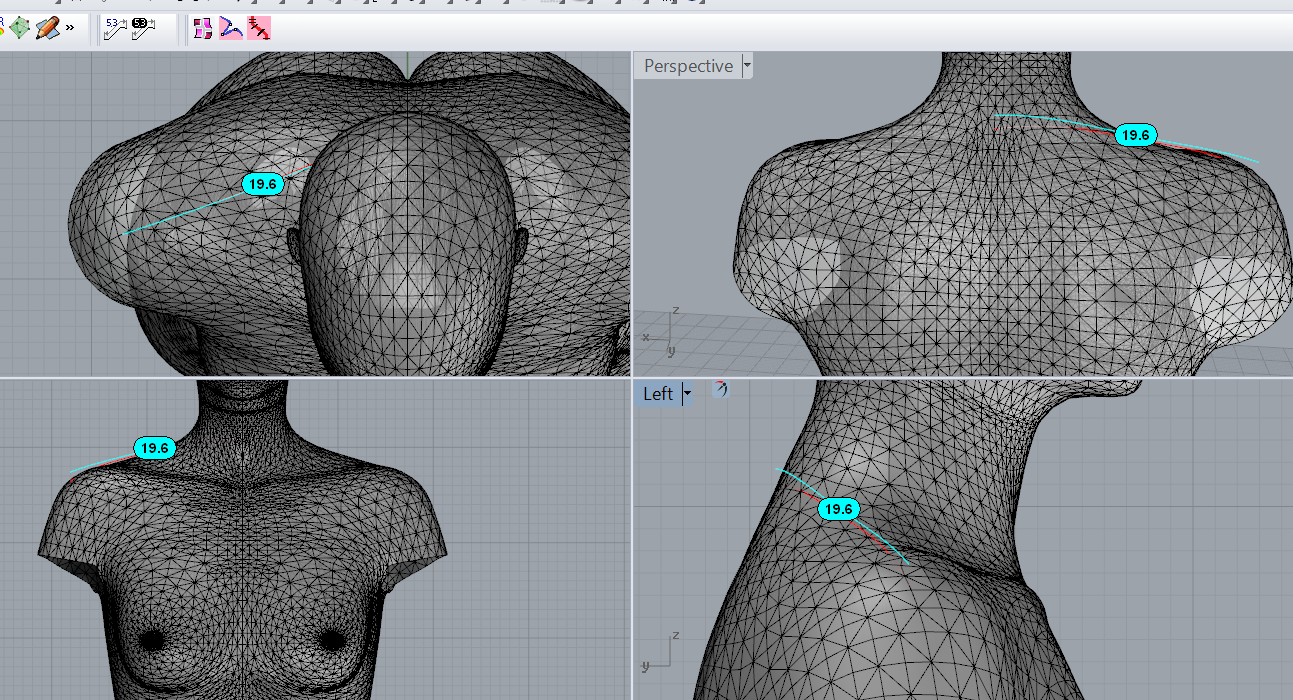
Task: Click the 19.6 label in Left view
Action: coord(837,509)
